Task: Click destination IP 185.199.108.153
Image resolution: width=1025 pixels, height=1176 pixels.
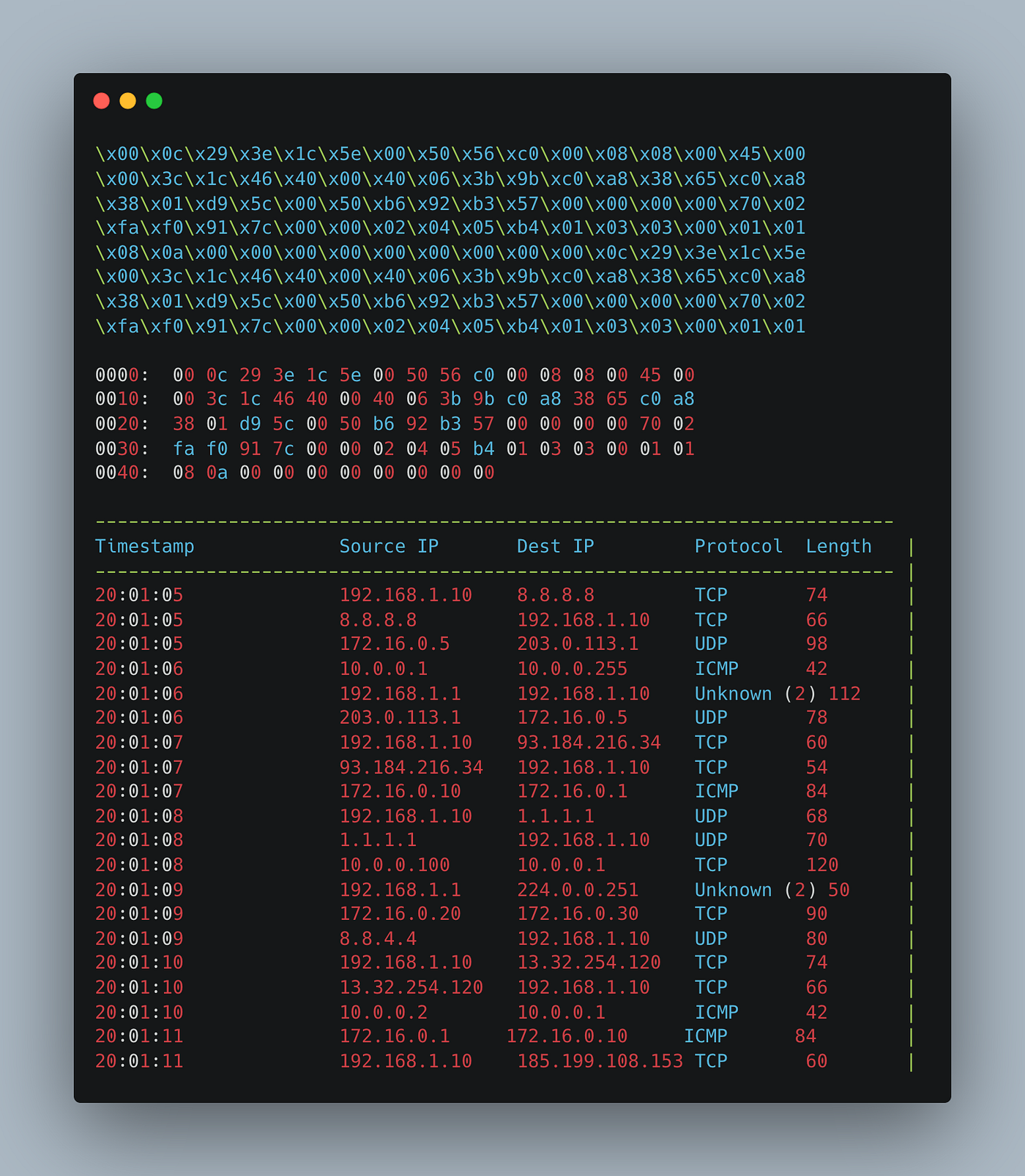Action: (600, 1061)
